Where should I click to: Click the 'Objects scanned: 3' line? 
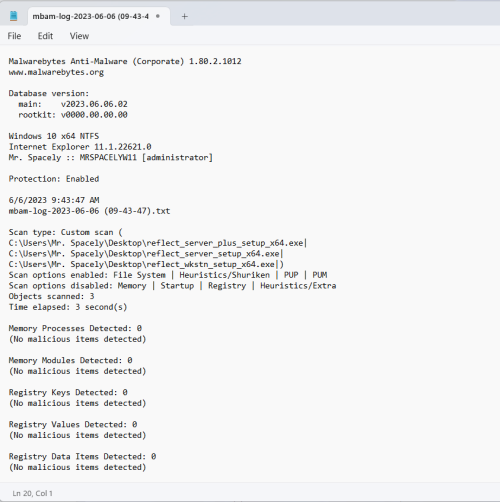coord(52,296)
